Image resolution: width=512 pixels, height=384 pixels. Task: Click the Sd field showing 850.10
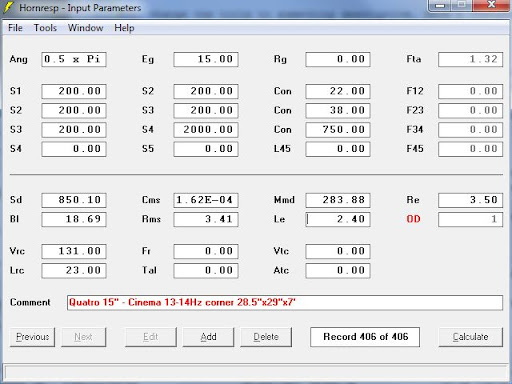(x=74, y=200)
